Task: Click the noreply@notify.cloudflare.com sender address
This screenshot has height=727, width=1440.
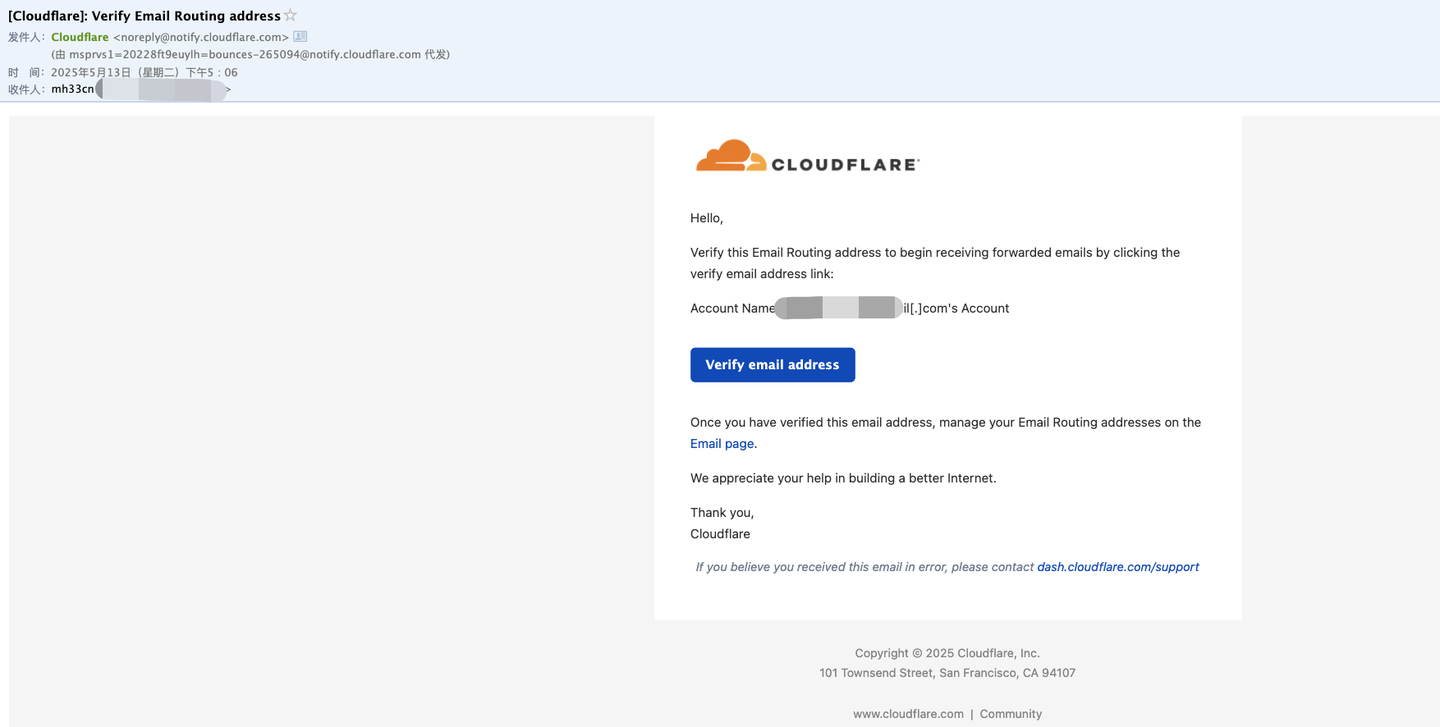Action: tap(201, 37)
